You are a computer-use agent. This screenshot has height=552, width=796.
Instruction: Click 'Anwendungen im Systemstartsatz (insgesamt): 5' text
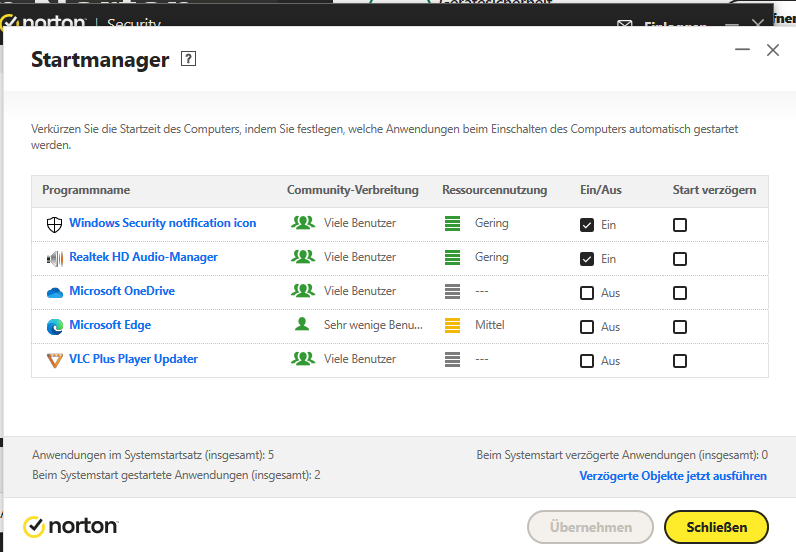pyautogui.click(x=153, y=455)
